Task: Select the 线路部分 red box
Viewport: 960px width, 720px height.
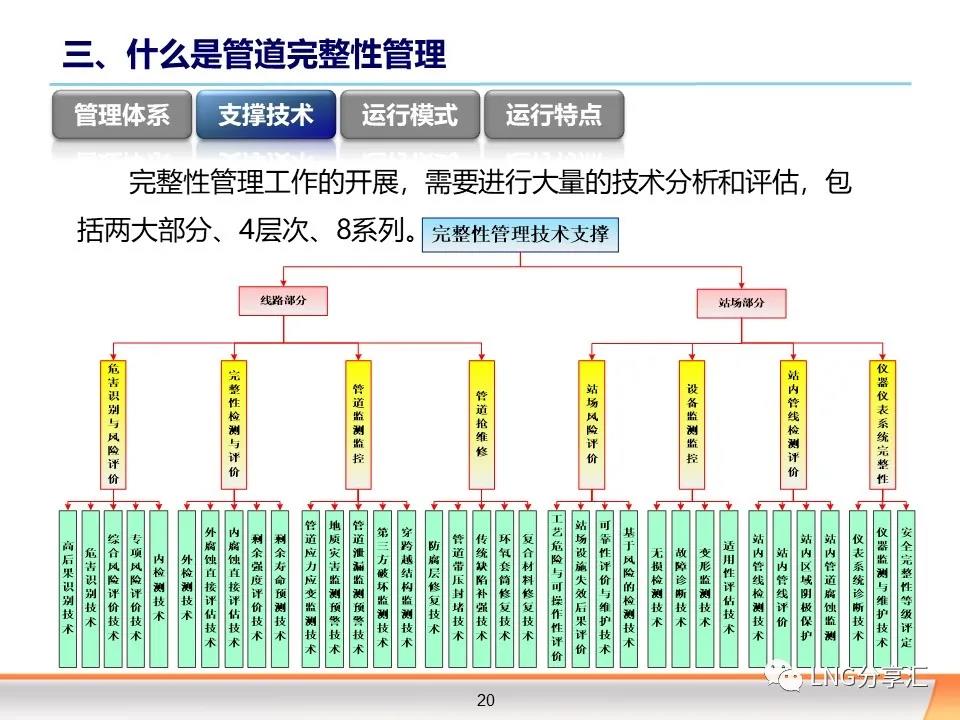Action: coord(283,301)
